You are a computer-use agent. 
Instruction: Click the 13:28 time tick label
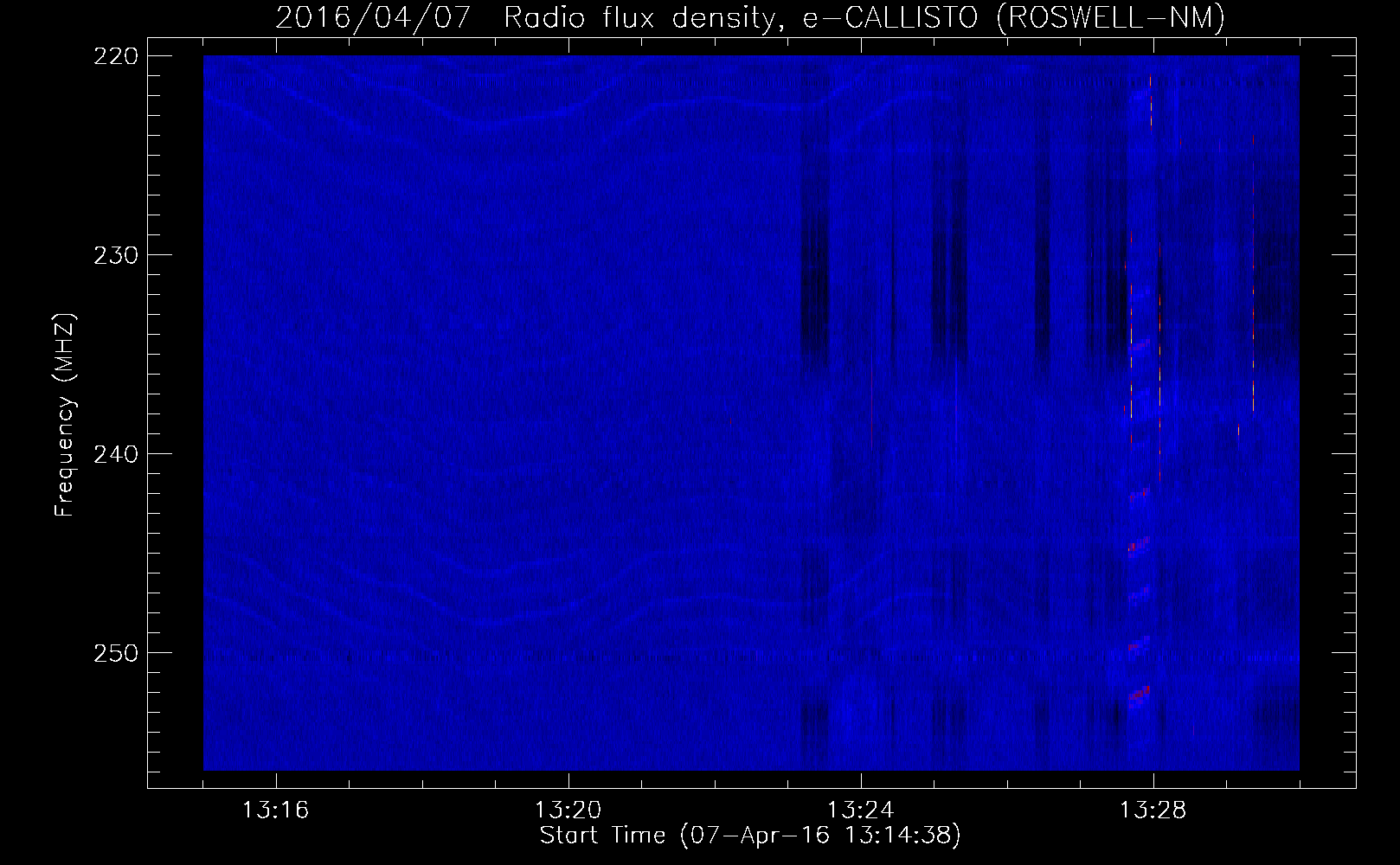click(x=1153, y=811)
